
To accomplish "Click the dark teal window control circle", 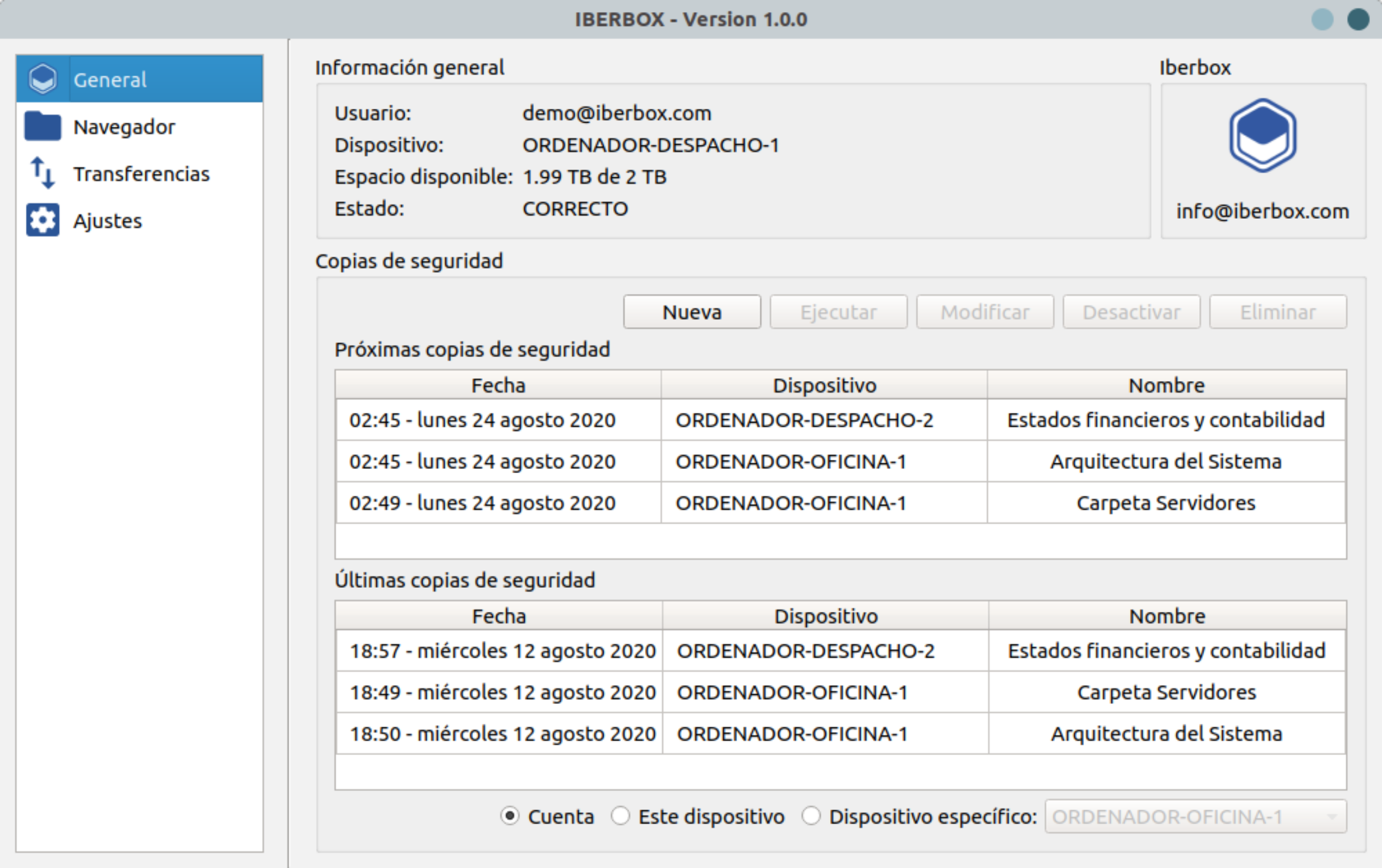I will tap(1358, 19).
